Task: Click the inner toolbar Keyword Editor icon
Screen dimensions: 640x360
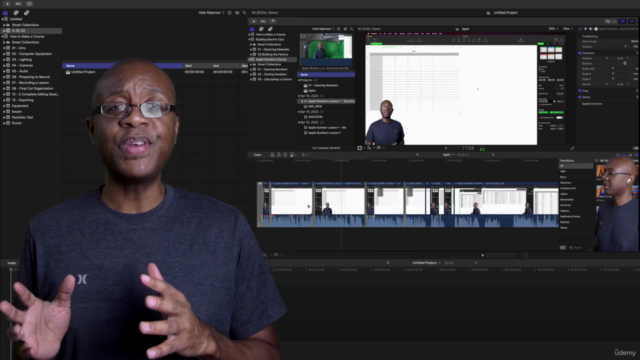Action: (x=263, y=21)
